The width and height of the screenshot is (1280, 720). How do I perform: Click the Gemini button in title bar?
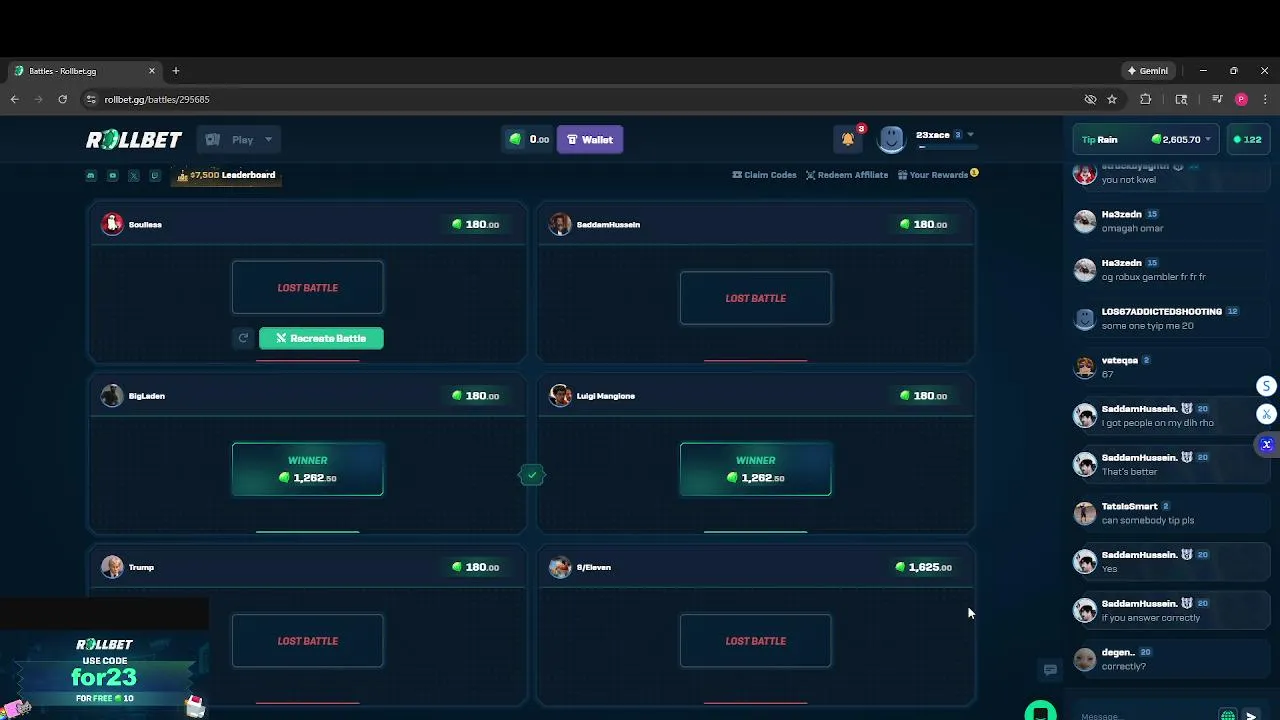(x=1148, y=71)
